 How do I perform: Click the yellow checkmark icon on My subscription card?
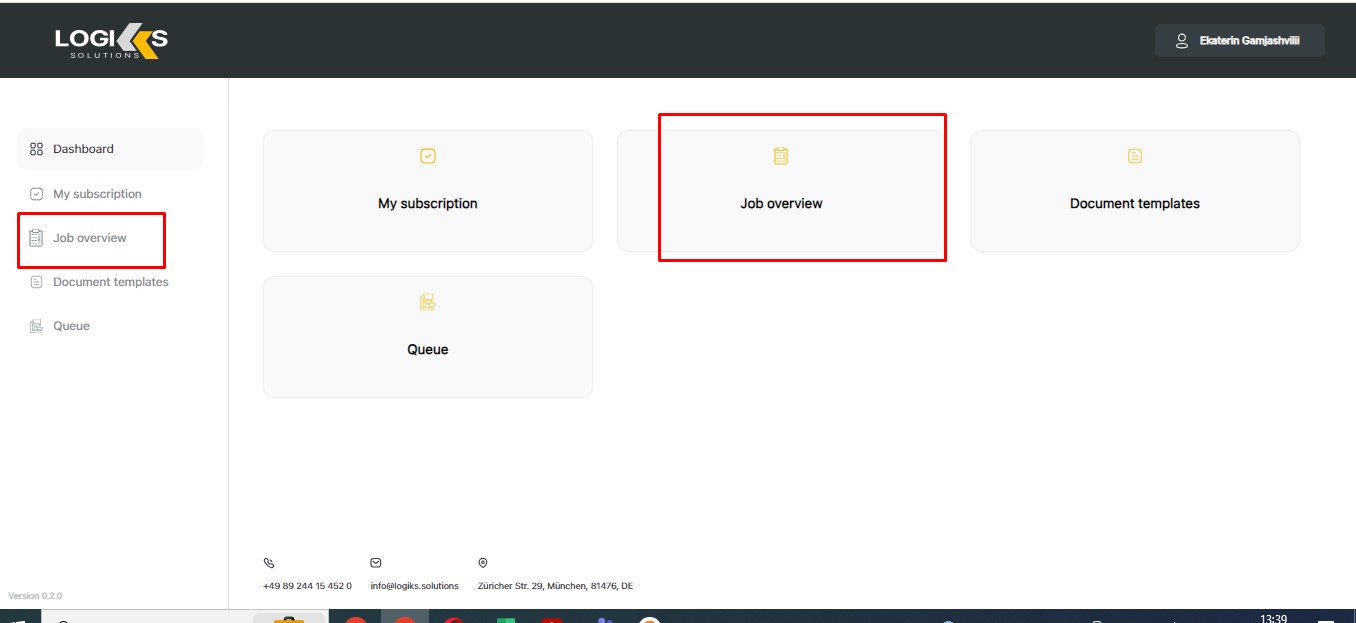coord(428,156)
